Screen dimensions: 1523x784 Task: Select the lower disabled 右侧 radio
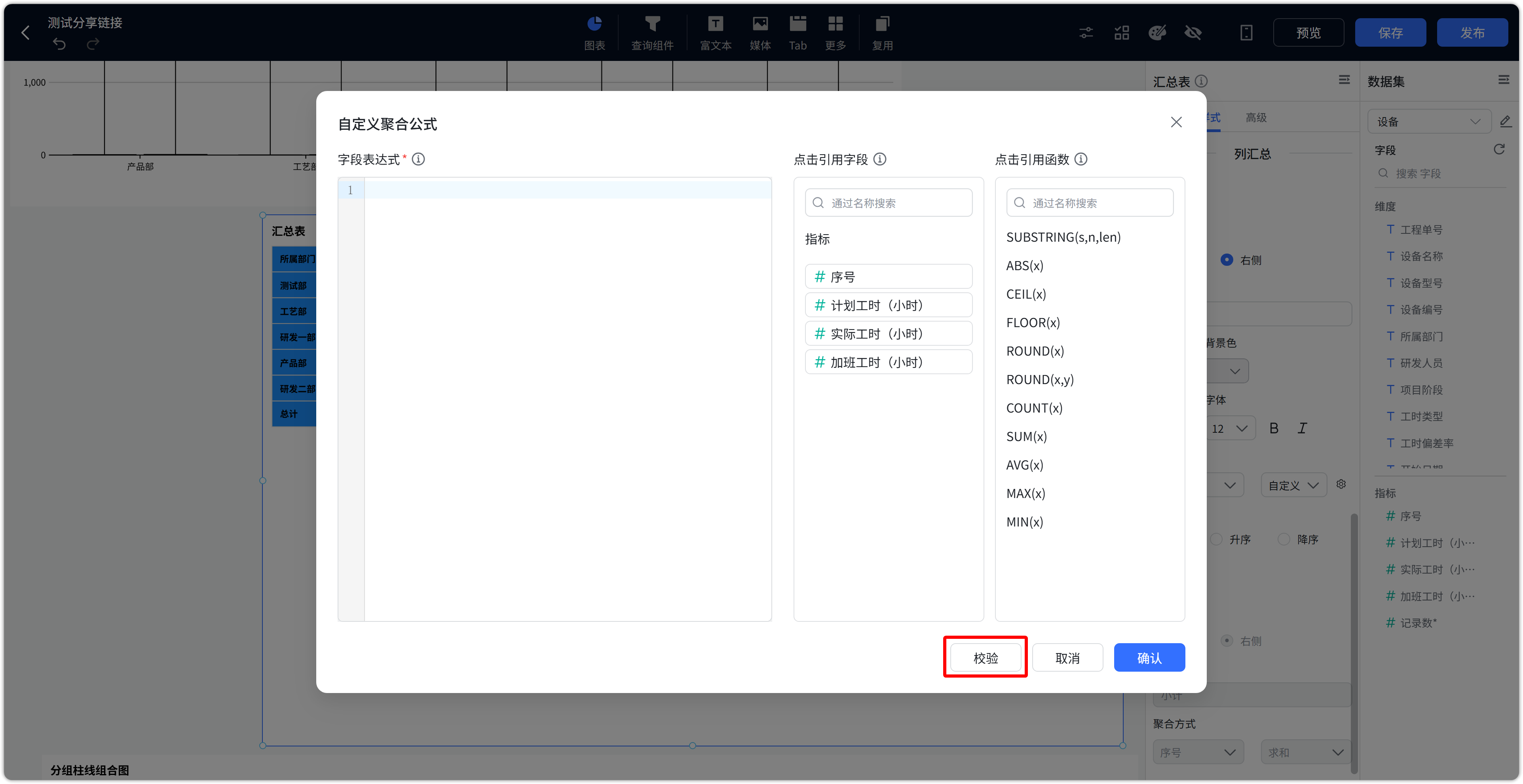1227,640
